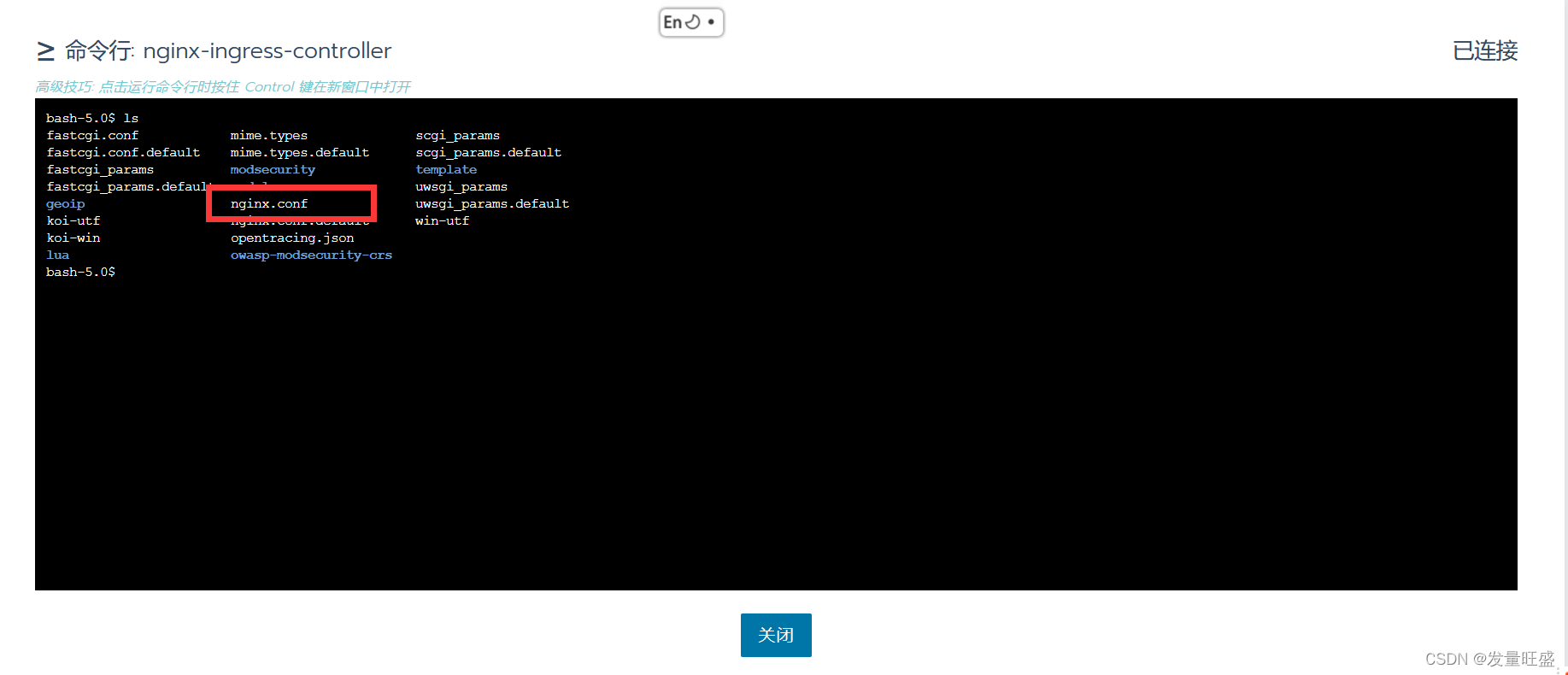Click the En input method indicator
The image size is (1568, 675).
(x=691, y=22)
